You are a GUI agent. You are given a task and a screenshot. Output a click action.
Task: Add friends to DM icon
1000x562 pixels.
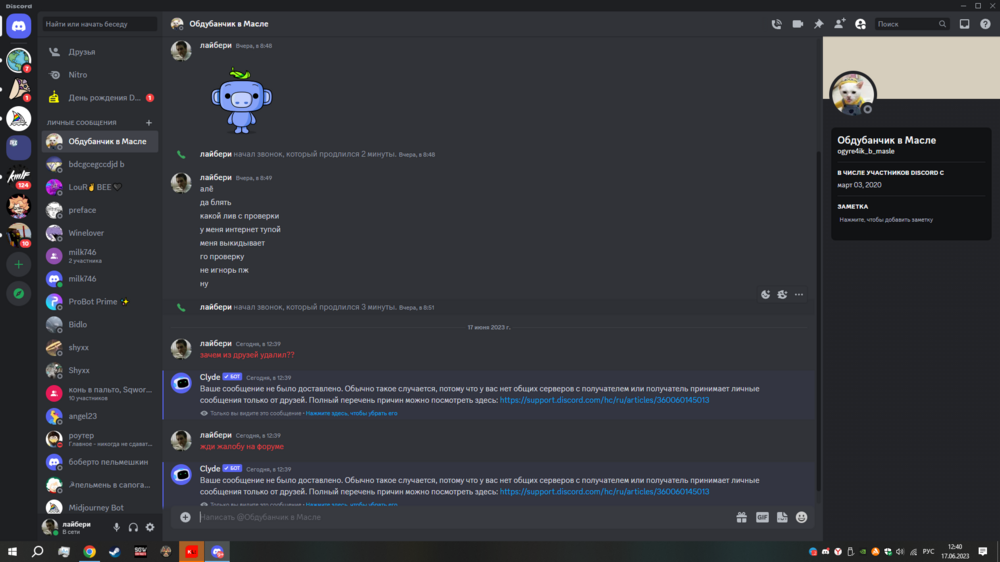(x=839, y=24)
